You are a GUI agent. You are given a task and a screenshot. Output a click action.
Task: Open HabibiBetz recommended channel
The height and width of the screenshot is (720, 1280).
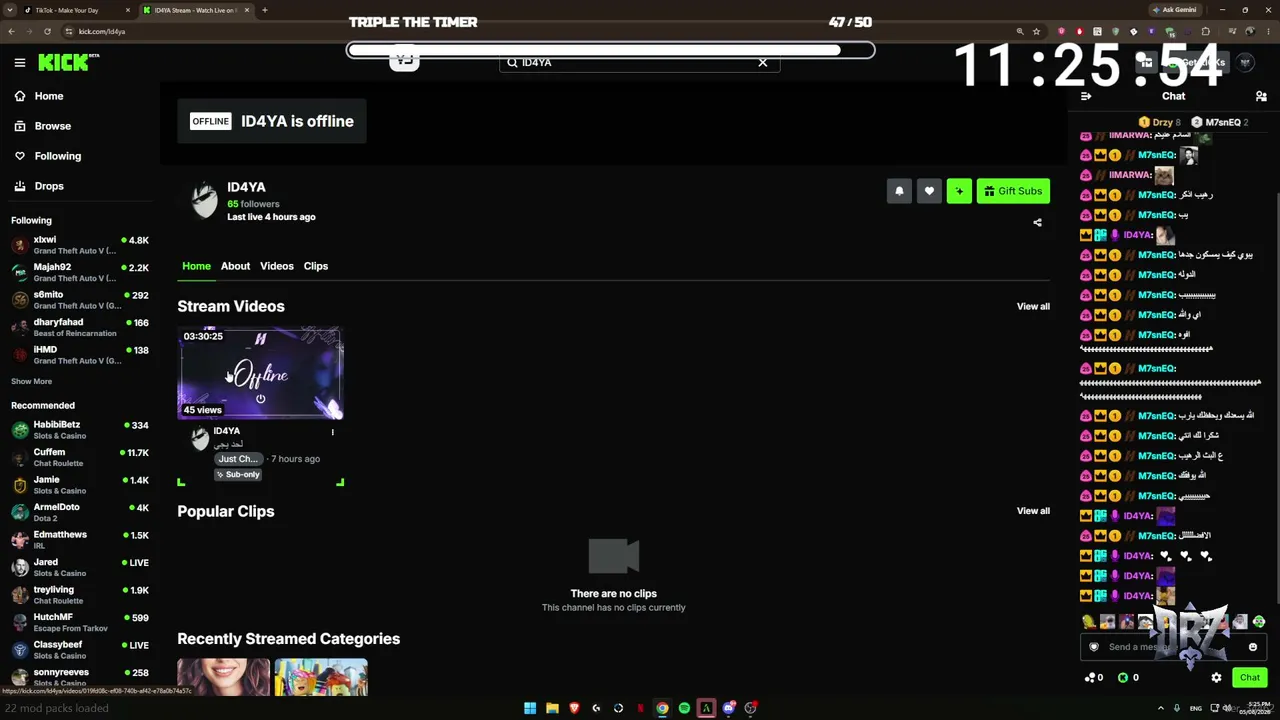pyautogui.click(x=80, y=430)
